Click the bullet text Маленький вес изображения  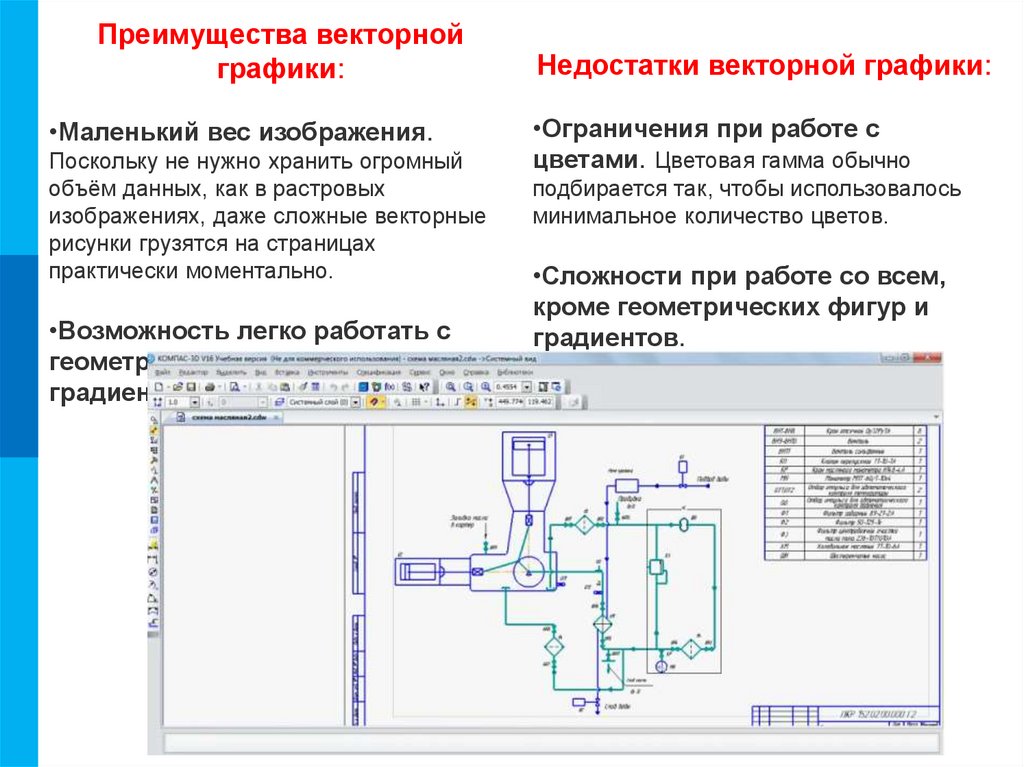coord(240,132)
